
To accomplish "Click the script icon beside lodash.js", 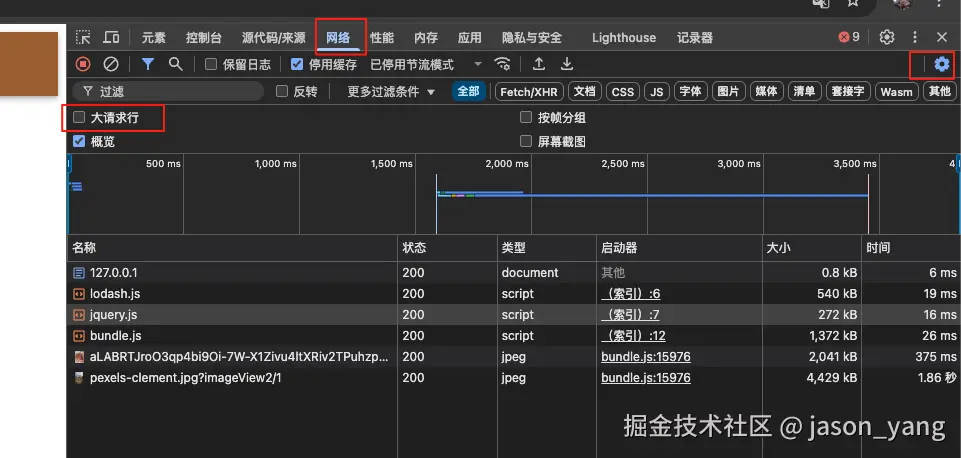I will 78,294.
